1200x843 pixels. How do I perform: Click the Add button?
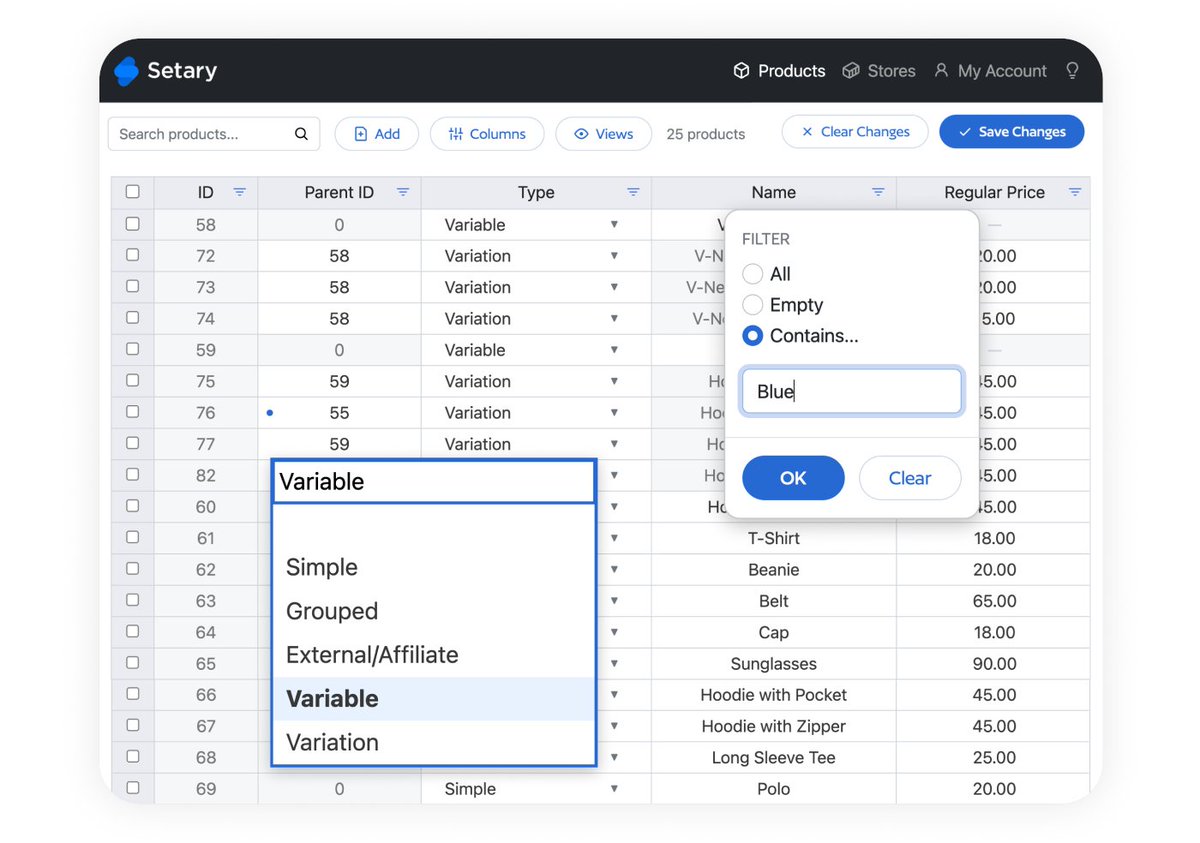click(x=377, y=134)
